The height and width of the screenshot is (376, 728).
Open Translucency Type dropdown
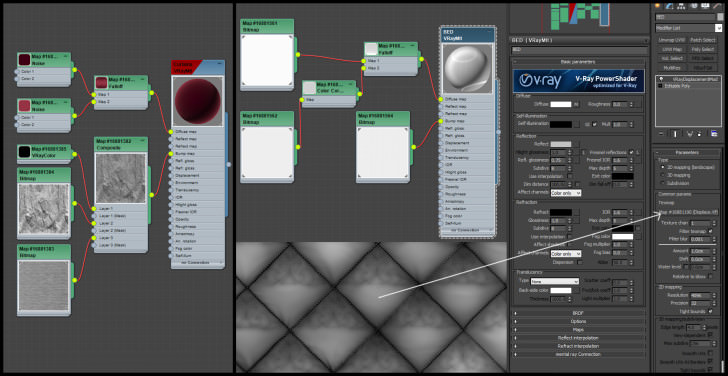(554, 281)
